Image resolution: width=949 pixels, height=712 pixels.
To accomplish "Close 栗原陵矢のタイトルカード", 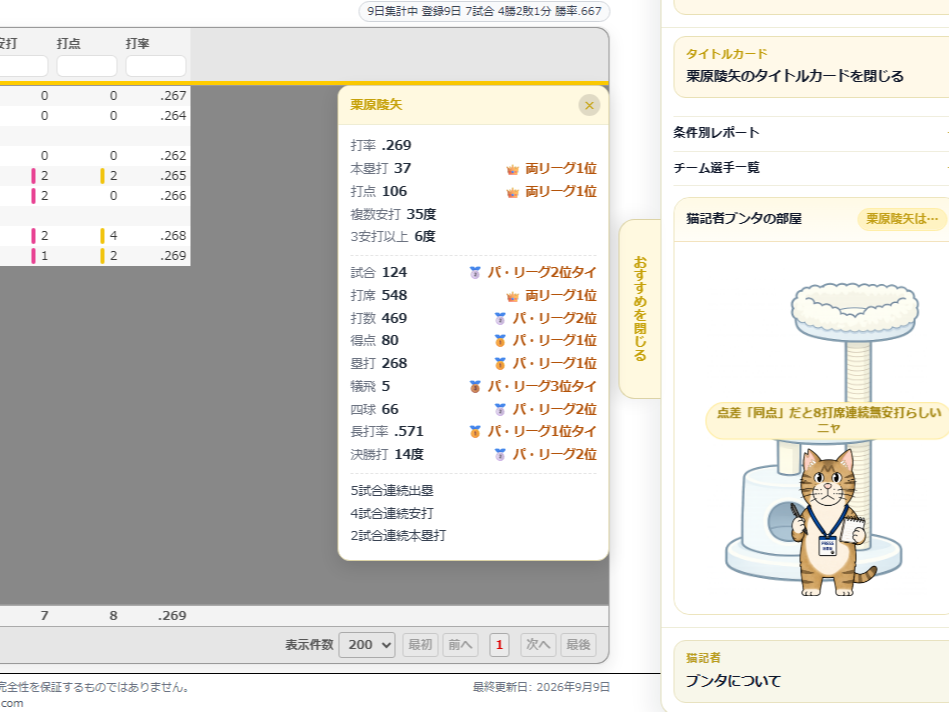I will coord(811,67).
